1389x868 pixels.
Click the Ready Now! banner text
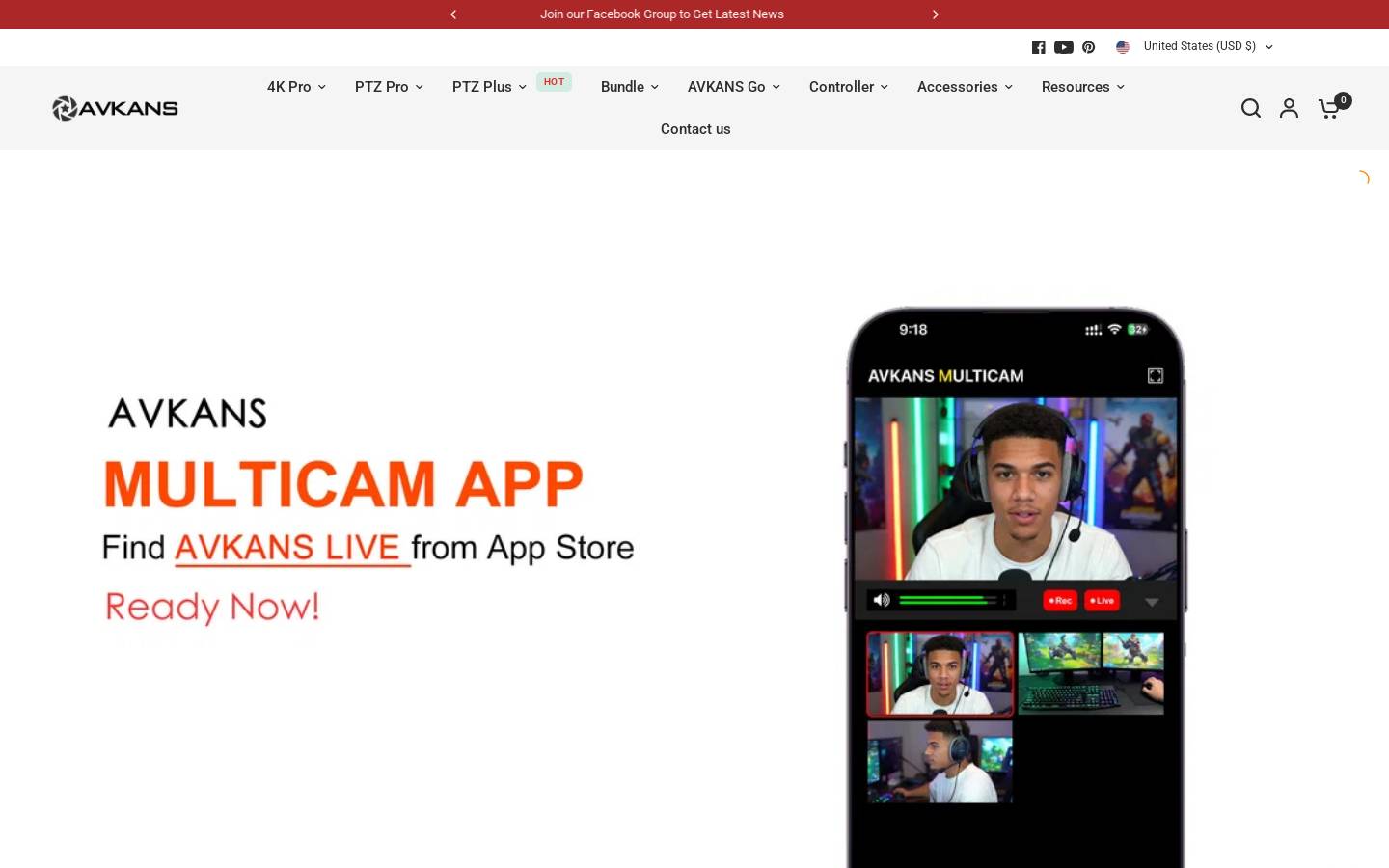[x=212, y=607]
